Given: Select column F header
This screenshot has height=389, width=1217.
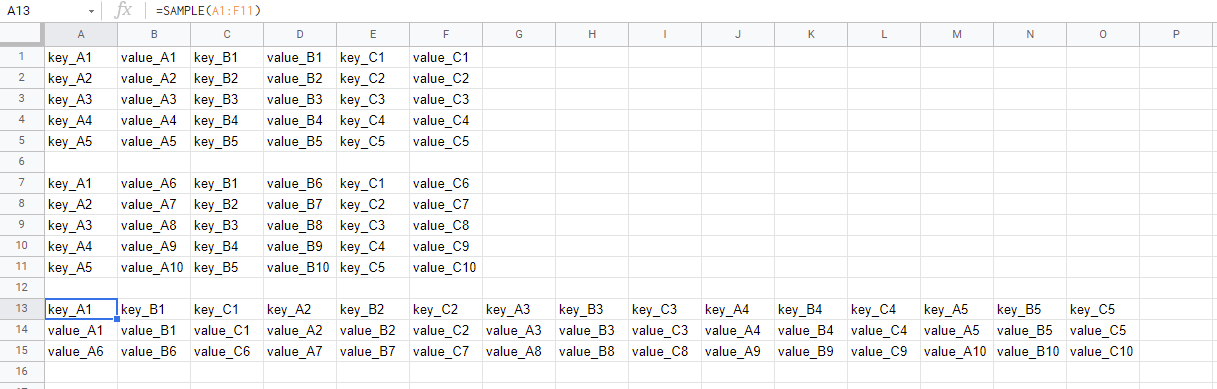Looking at the screenshot, I should 446,34.
